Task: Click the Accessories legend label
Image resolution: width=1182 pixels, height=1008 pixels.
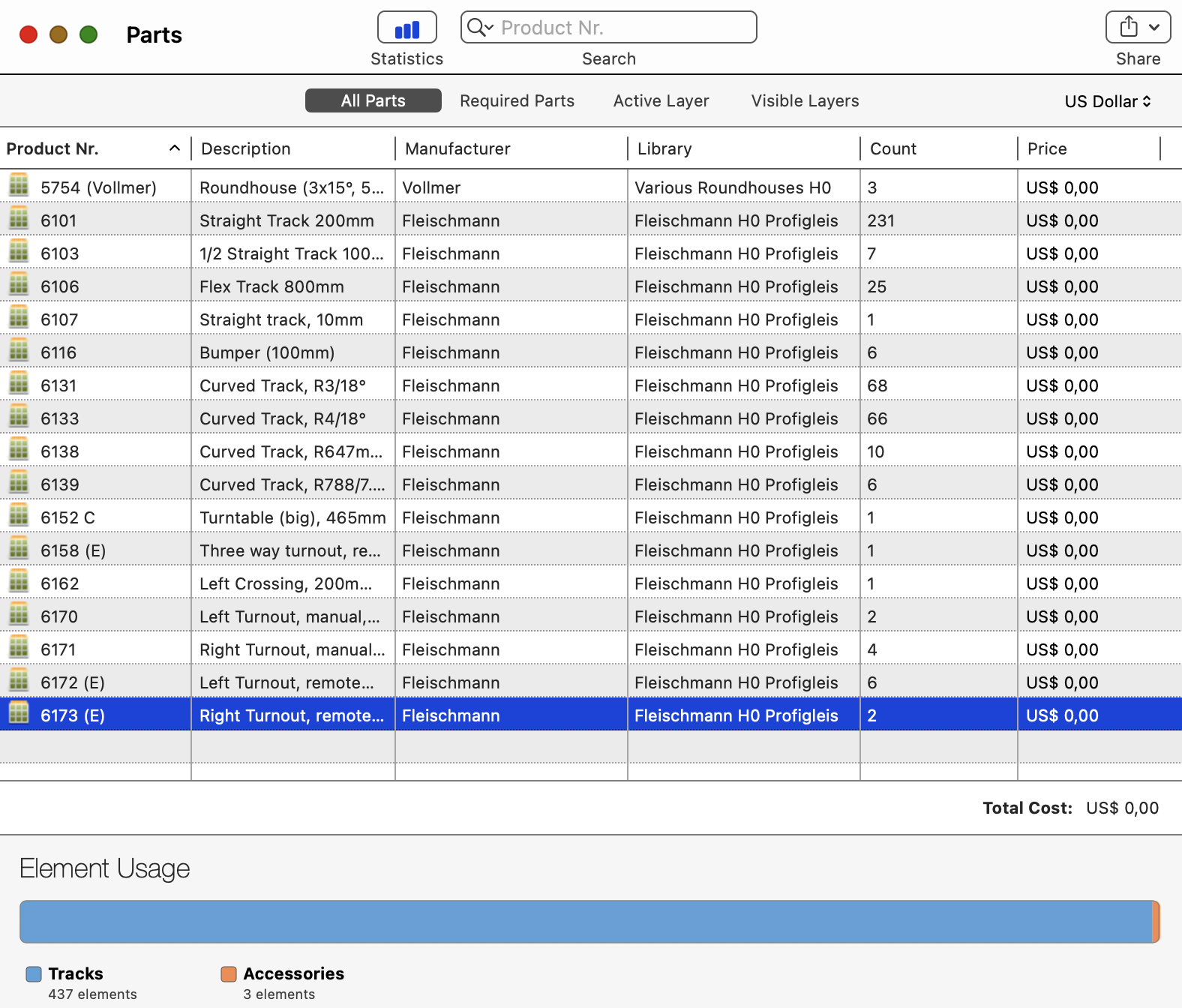Action: tap(293, 973)
